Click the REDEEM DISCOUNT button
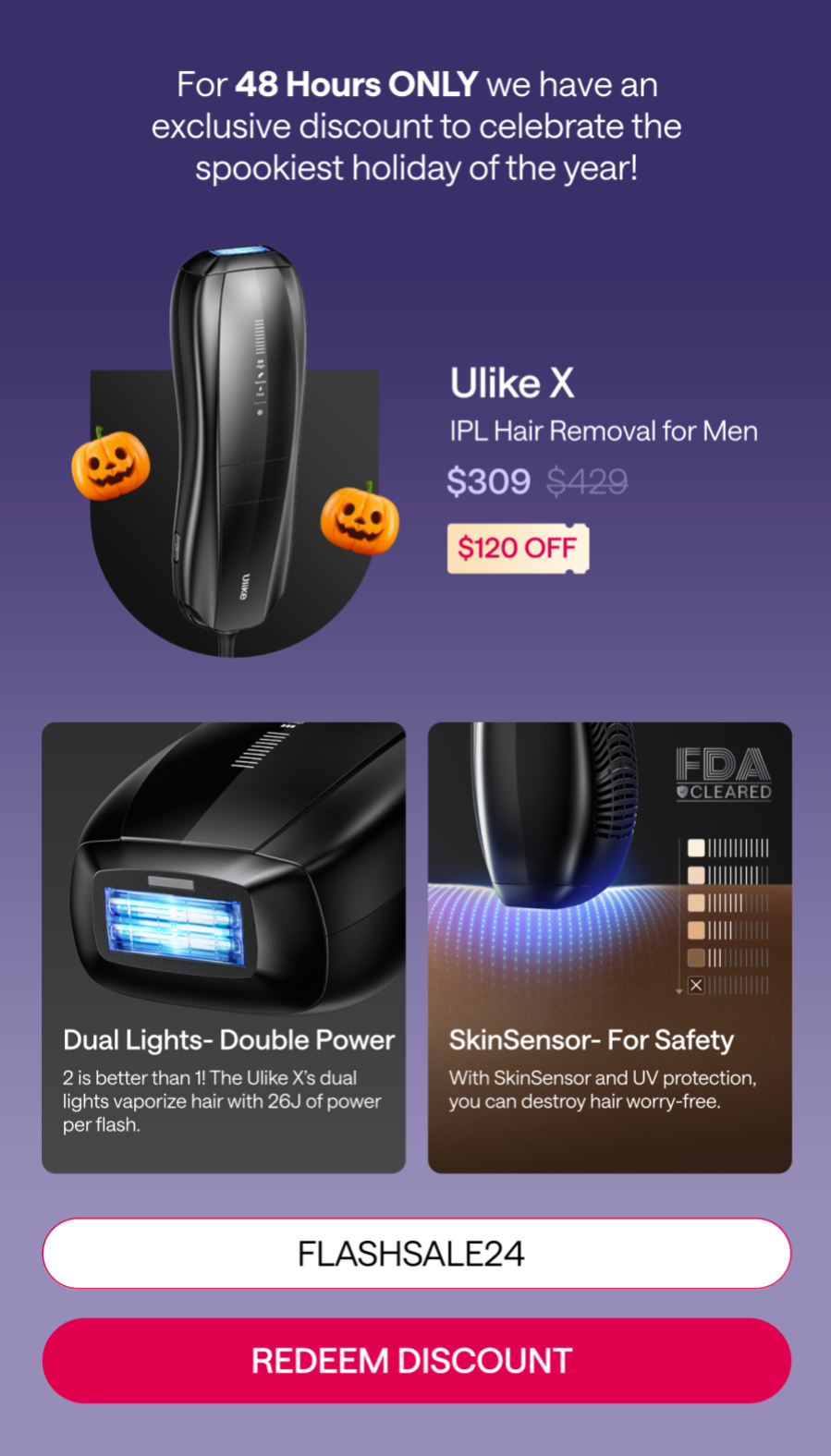 click(x=416, y=1360)
